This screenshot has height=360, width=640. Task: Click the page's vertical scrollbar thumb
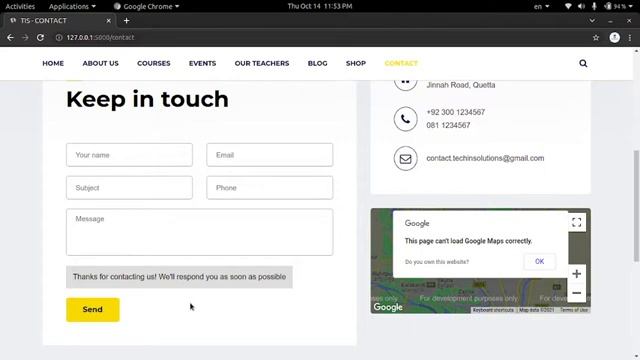(x=636, y=206)
